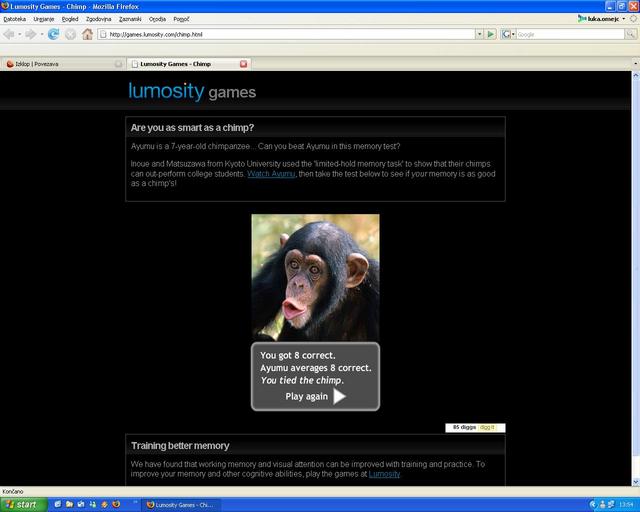This screenshot has width=640, height=512.
Task: Click the chimpanzee photo
Action: click(316, 277)
